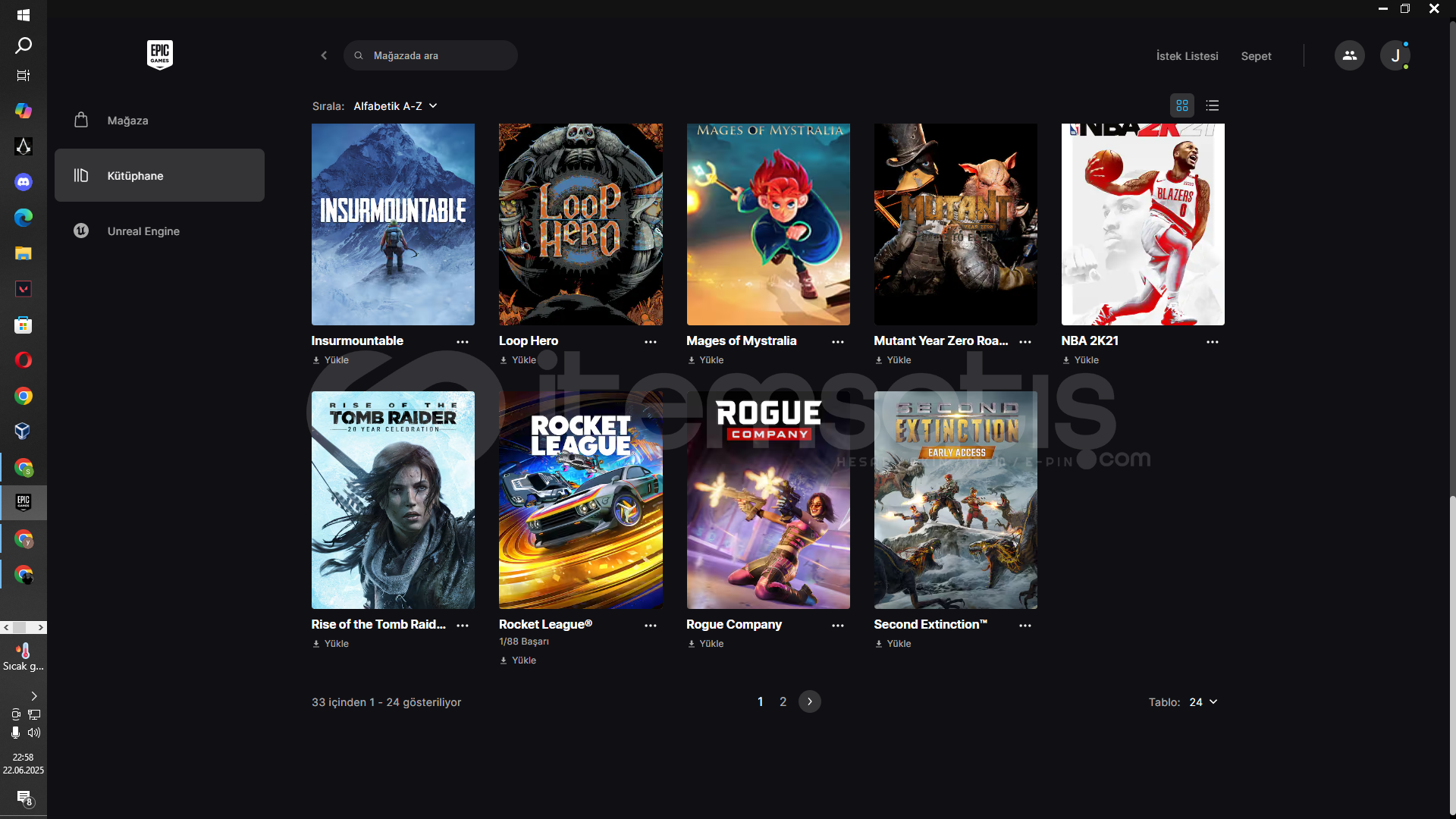The height and width of the screenshot is (819, 1456).
Task: Open Loop Hero cover thumbnail
Action: [580, 224]
